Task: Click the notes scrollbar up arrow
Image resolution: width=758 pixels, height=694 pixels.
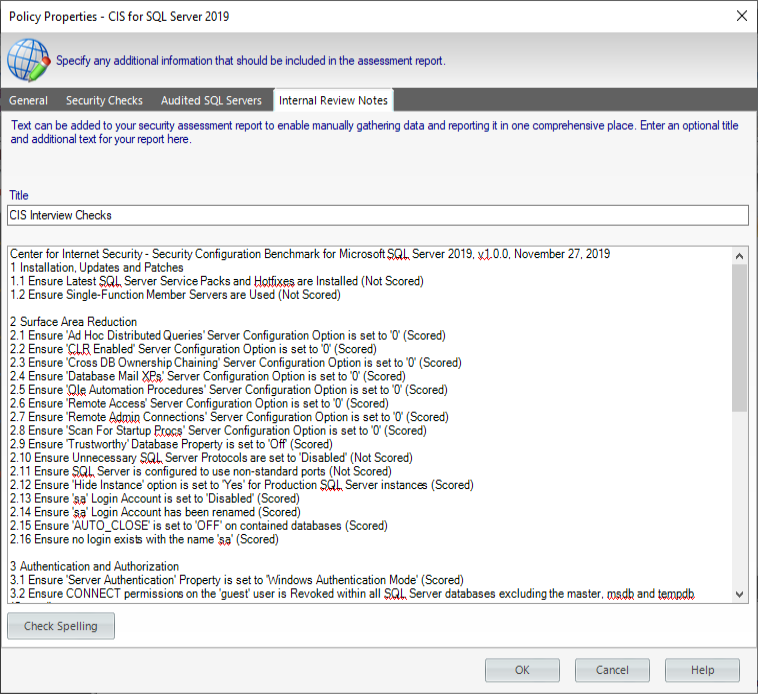Action: click(x=739, y=256)
